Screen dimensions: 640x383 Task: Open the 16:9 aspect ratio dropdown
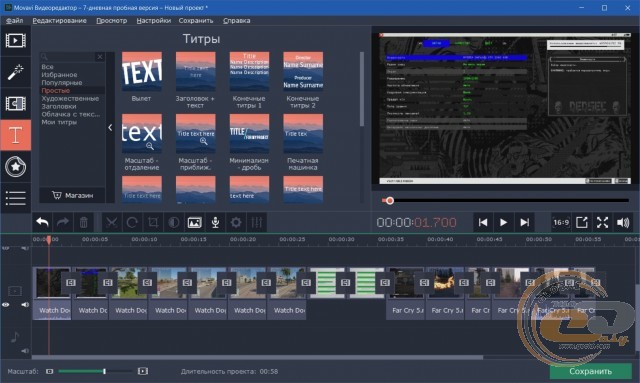tap(561, 223)
